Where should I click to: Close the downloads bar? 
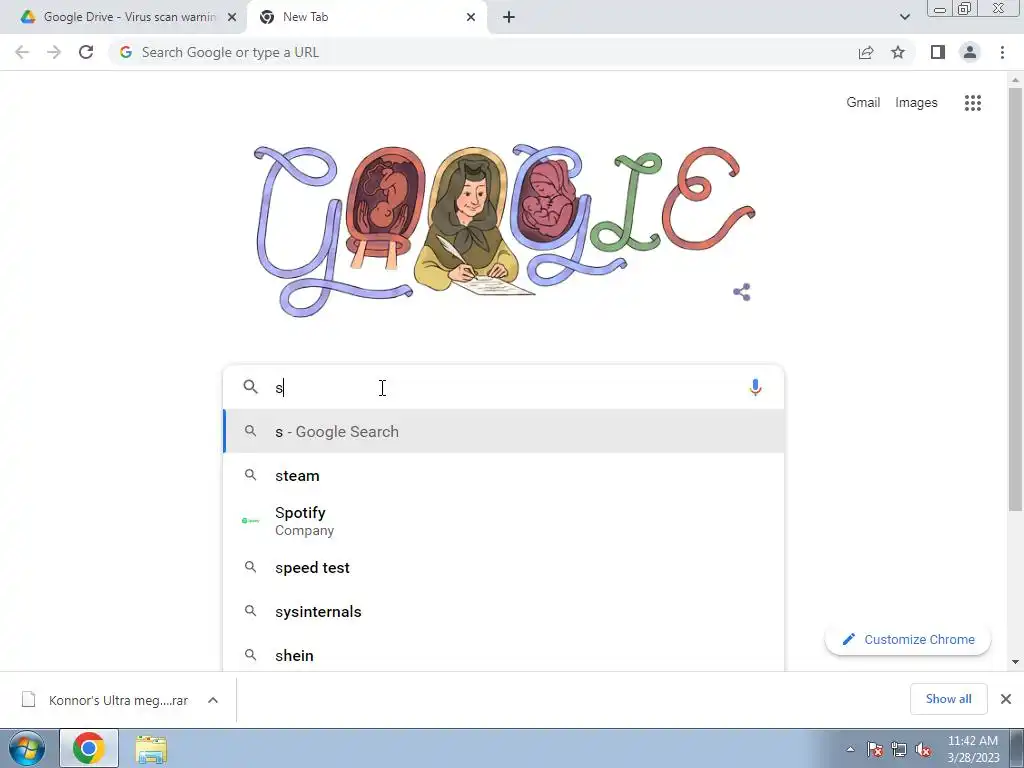click(1006, 699)
